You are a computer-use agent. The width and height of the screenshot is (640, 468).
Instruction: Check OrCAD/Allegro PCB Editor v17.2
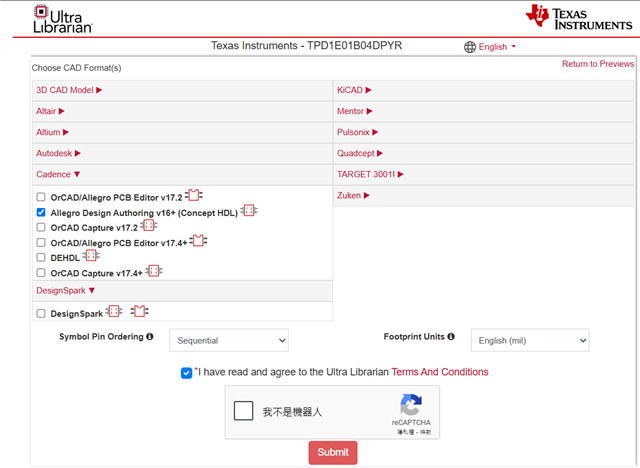pos(41,197)
